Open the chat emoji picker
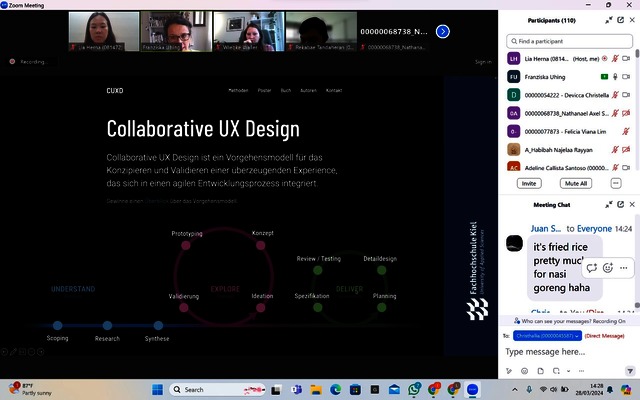640x400 pixels. [524, 371]
